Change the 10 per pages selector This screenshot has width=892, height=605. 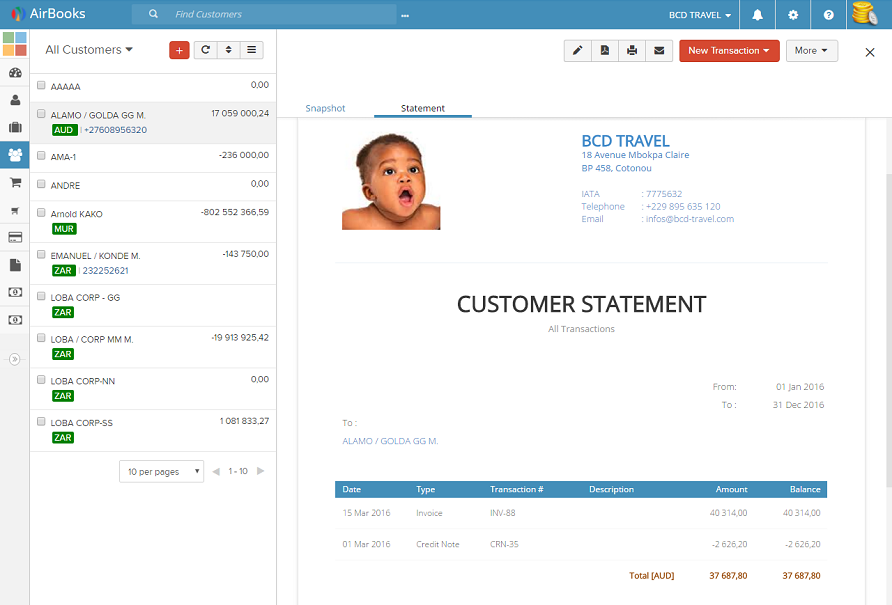click(162, 471)
